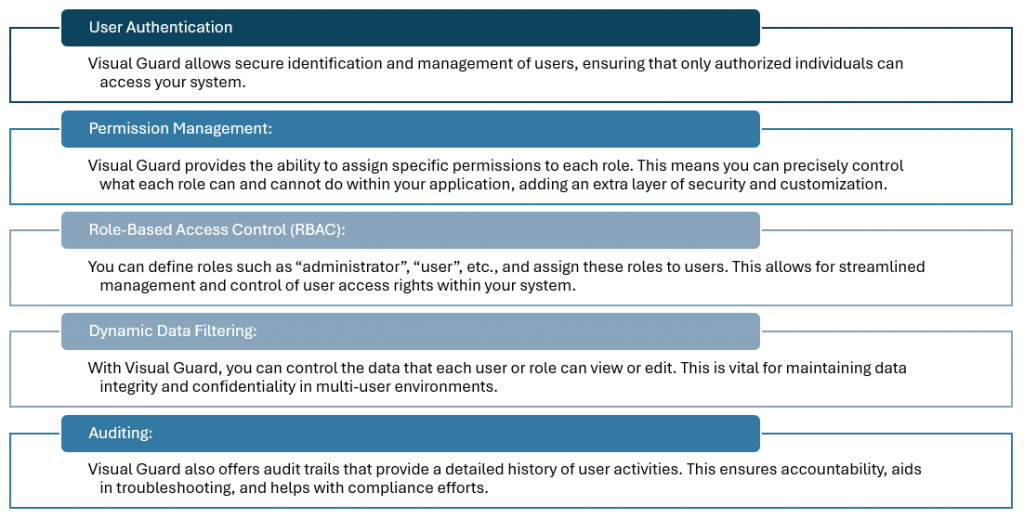Open the Role-Based Access Control (RBAC) header
Viewport: 1024px width, 519px height.
(410, 230)
